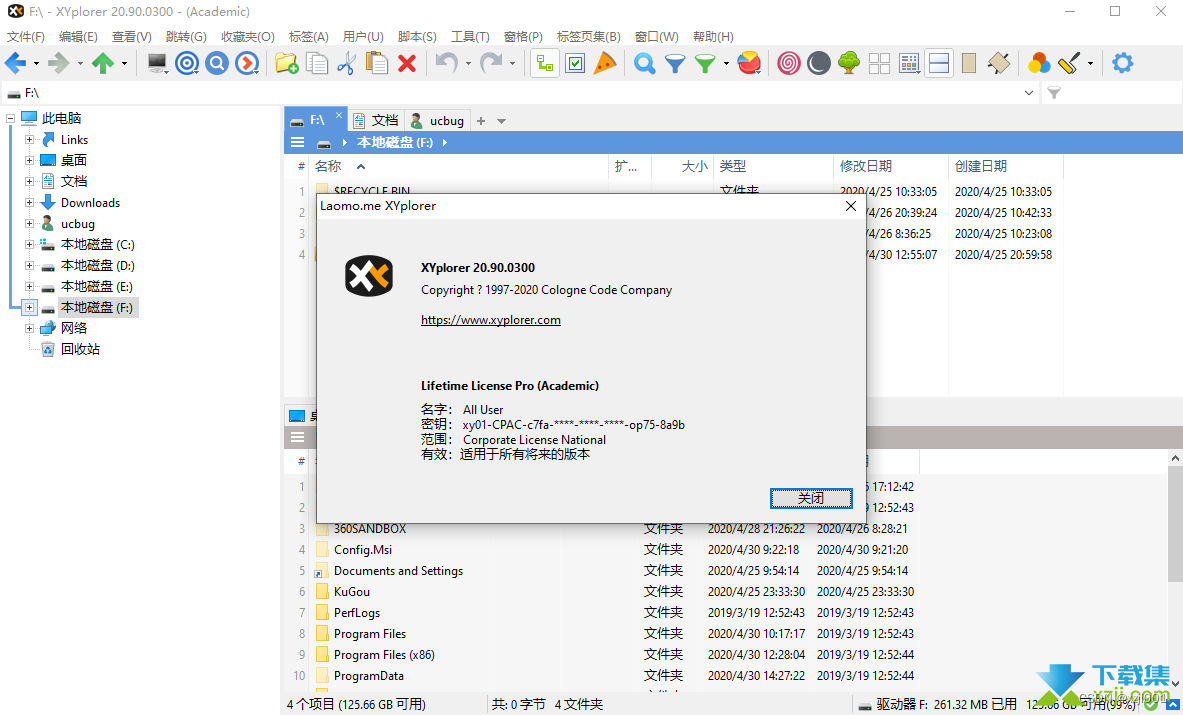The image size is (1183, 715).
Task: Toggle the dual pane button
Action: 939,63
